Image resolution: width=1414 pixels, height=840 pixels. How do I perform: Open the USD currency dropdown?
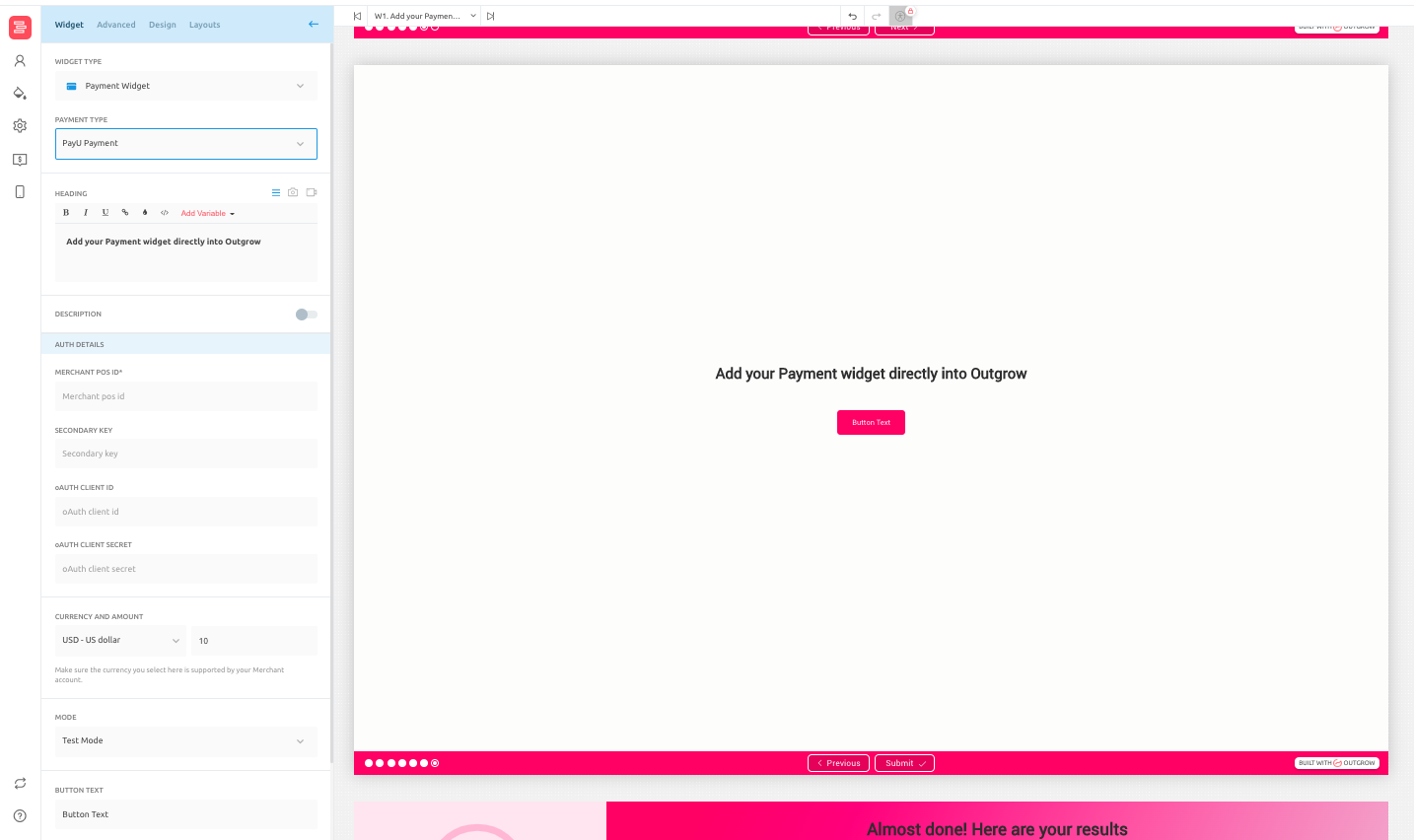coord(120,641)
